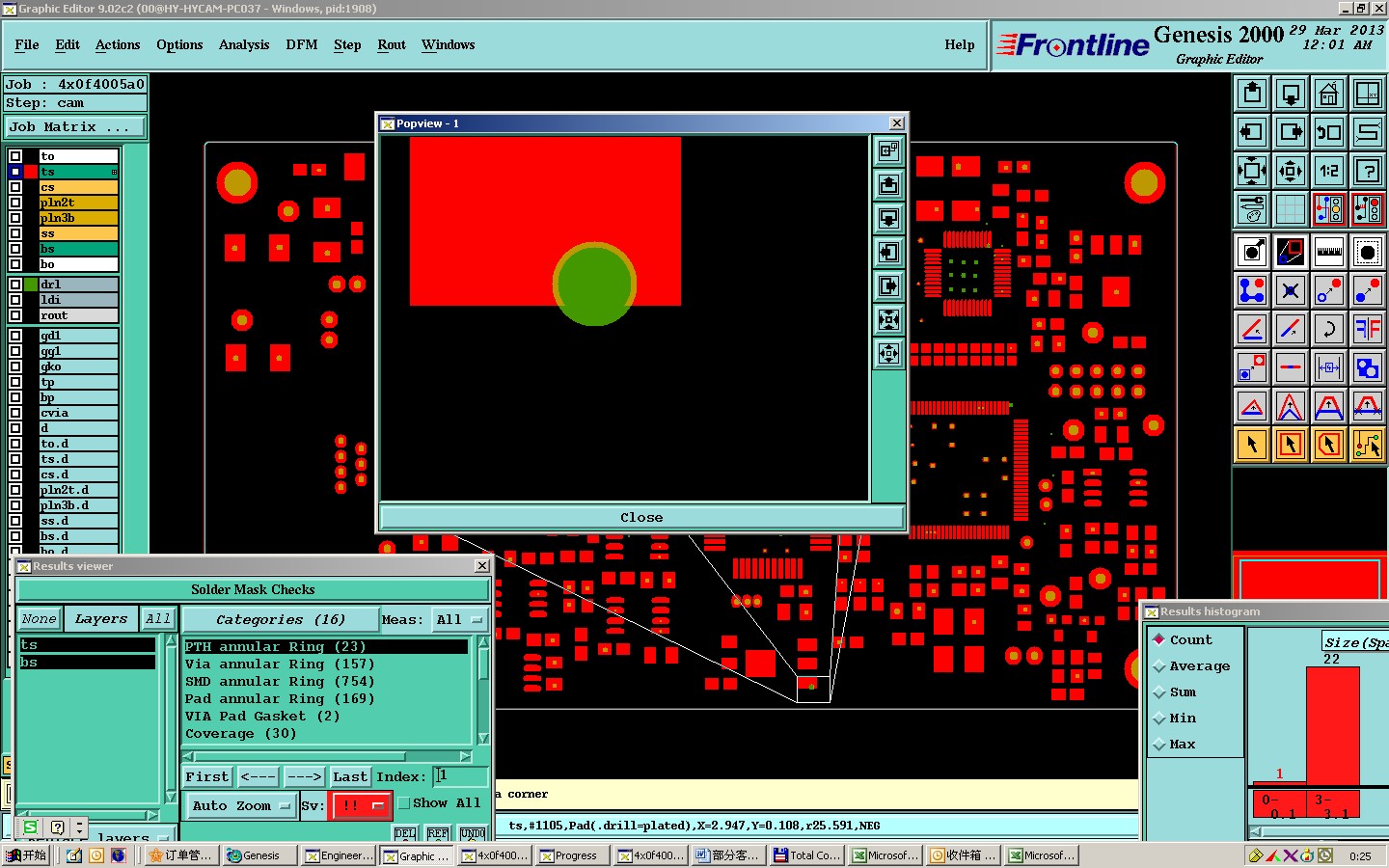Select 'Coverage (30)' category
Image resolution: width=1389 pixels, height=868 pixels.
tap(241, 734)
